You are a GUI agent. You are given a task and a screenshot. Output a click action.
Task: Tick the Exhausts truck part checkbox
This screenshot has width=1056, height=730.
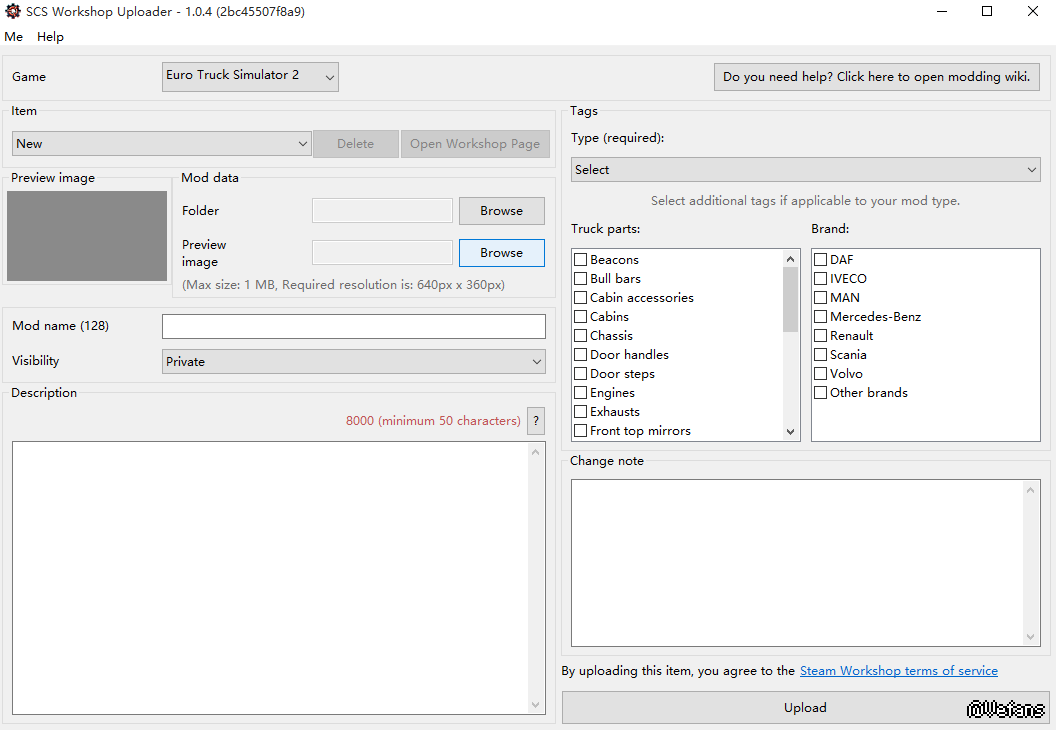click(580, 412)
